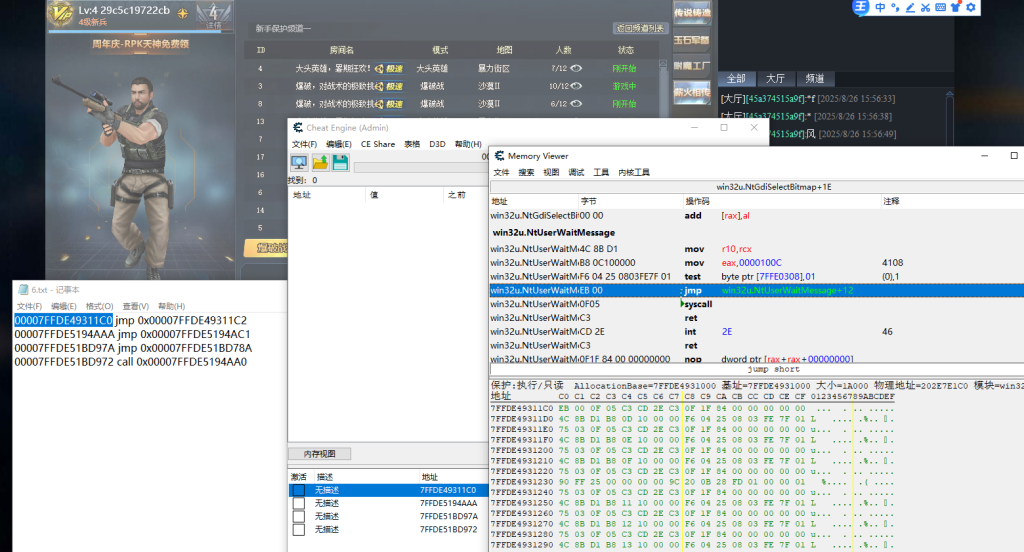This screenshot has height=552, width=1024.
Task: Click 内存视图 button in Cheat Engine
Action: pos(319,453)
